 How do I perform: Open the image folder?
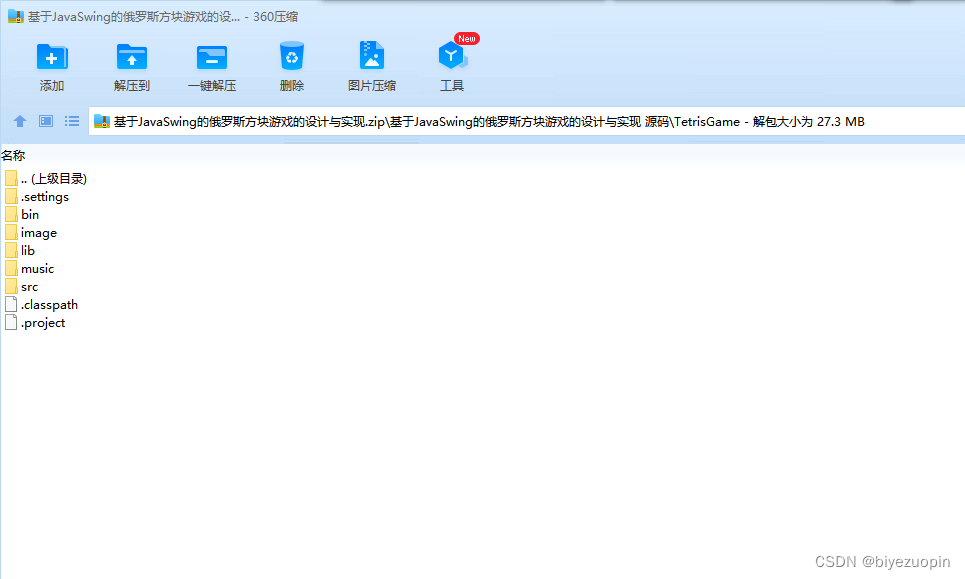tap(39, 232)
